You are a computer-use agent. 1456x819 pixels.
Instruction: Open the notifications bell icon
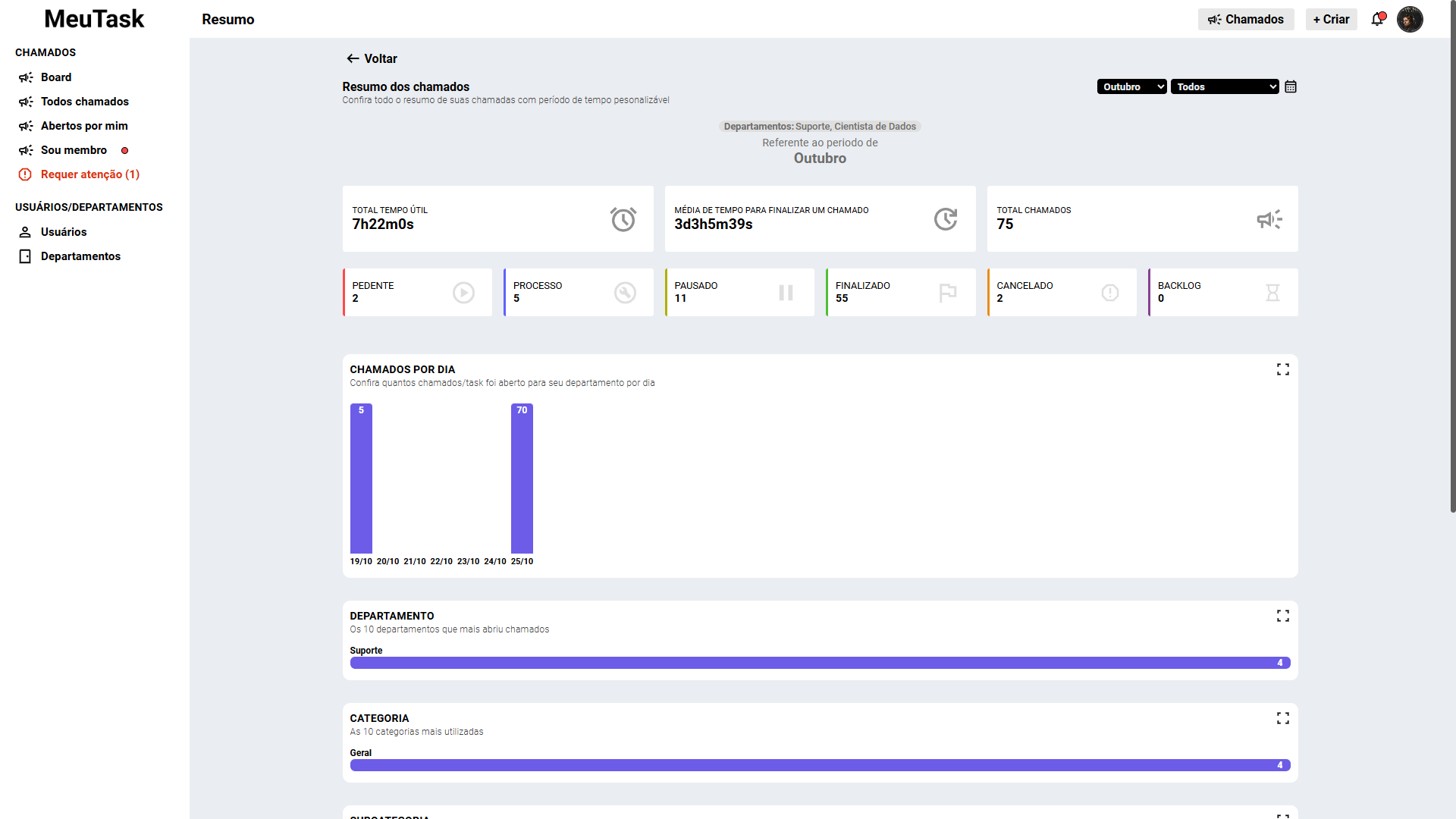(x=1377, y=20)
